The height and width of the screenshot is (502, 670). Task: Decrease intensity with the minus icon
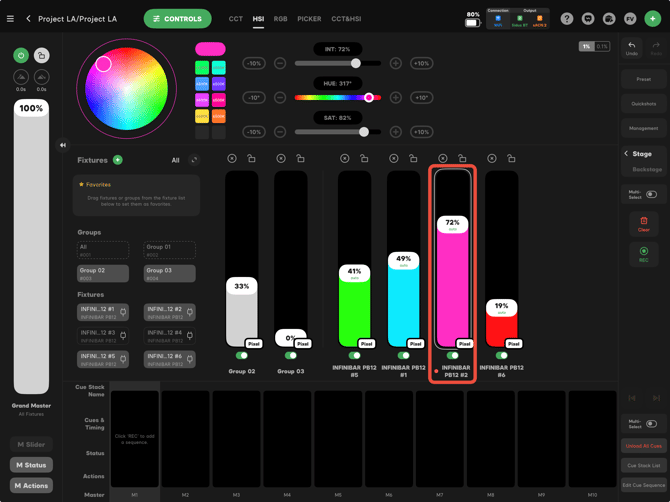tap(280, 64)
